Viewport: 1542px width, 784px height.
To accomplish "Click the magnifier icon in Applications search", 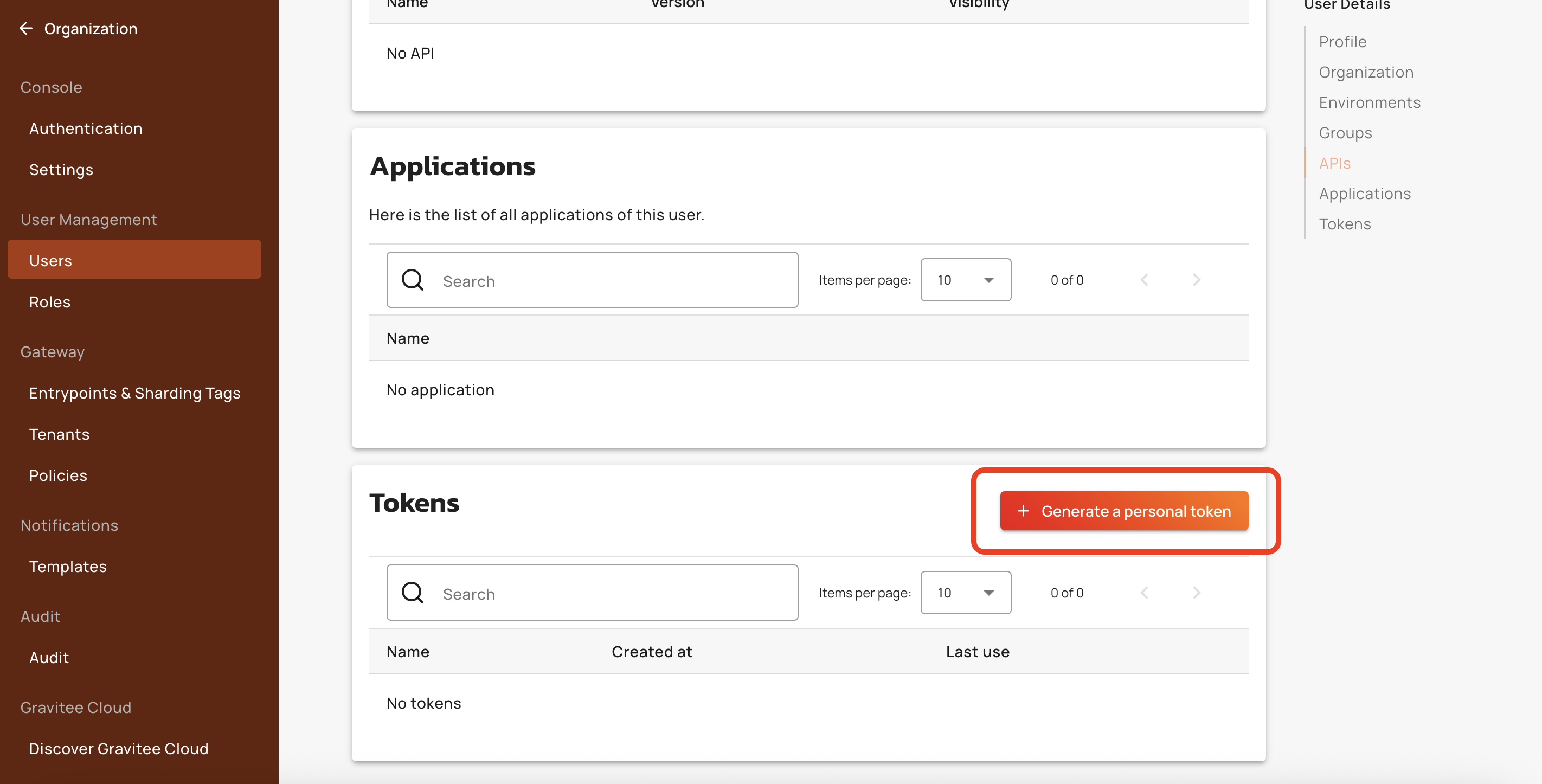I will point(413,280).
